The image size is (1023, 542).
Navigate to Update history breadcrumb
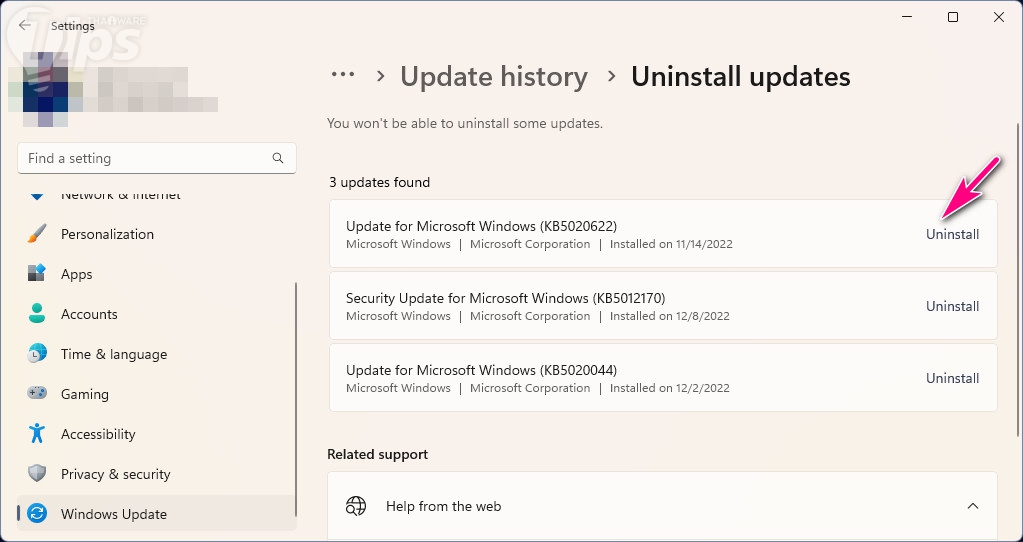[494, 77]
